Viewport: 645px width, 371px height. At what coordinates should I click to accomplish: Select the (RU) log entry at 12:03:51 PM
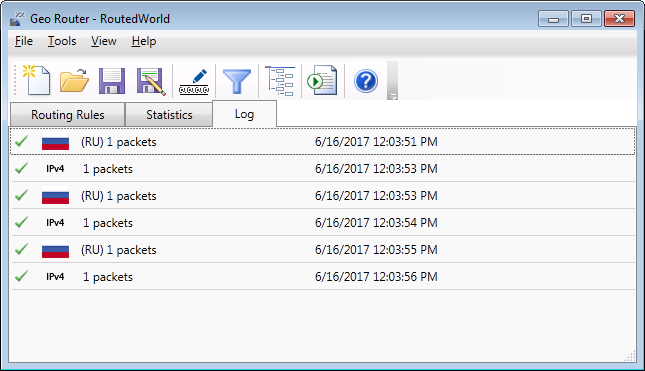(x=322, y=141)
